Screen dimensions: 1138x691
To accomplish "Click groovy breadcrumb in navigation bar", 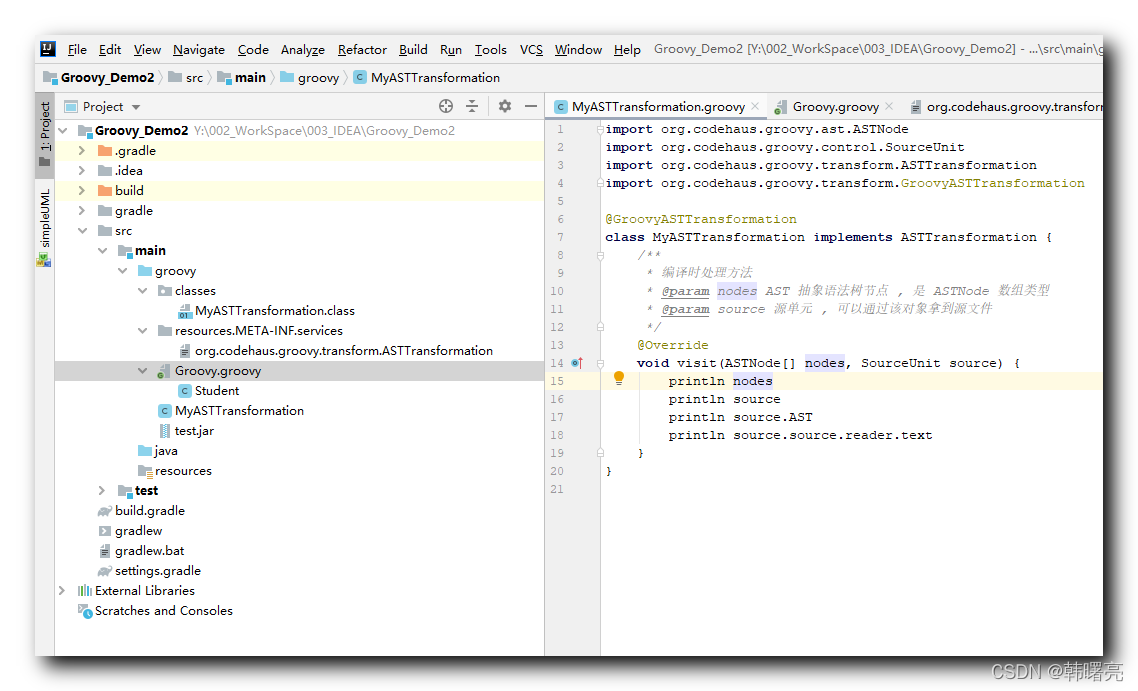I will [310, 78].
